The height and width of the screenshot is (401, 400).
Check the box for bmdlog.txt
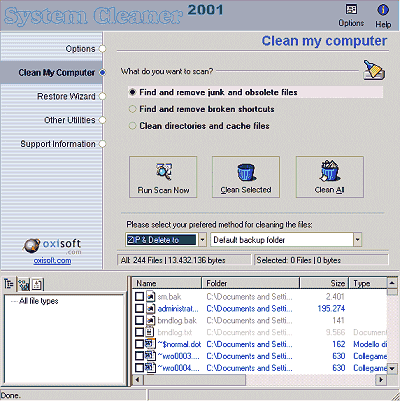click(139, 332)
